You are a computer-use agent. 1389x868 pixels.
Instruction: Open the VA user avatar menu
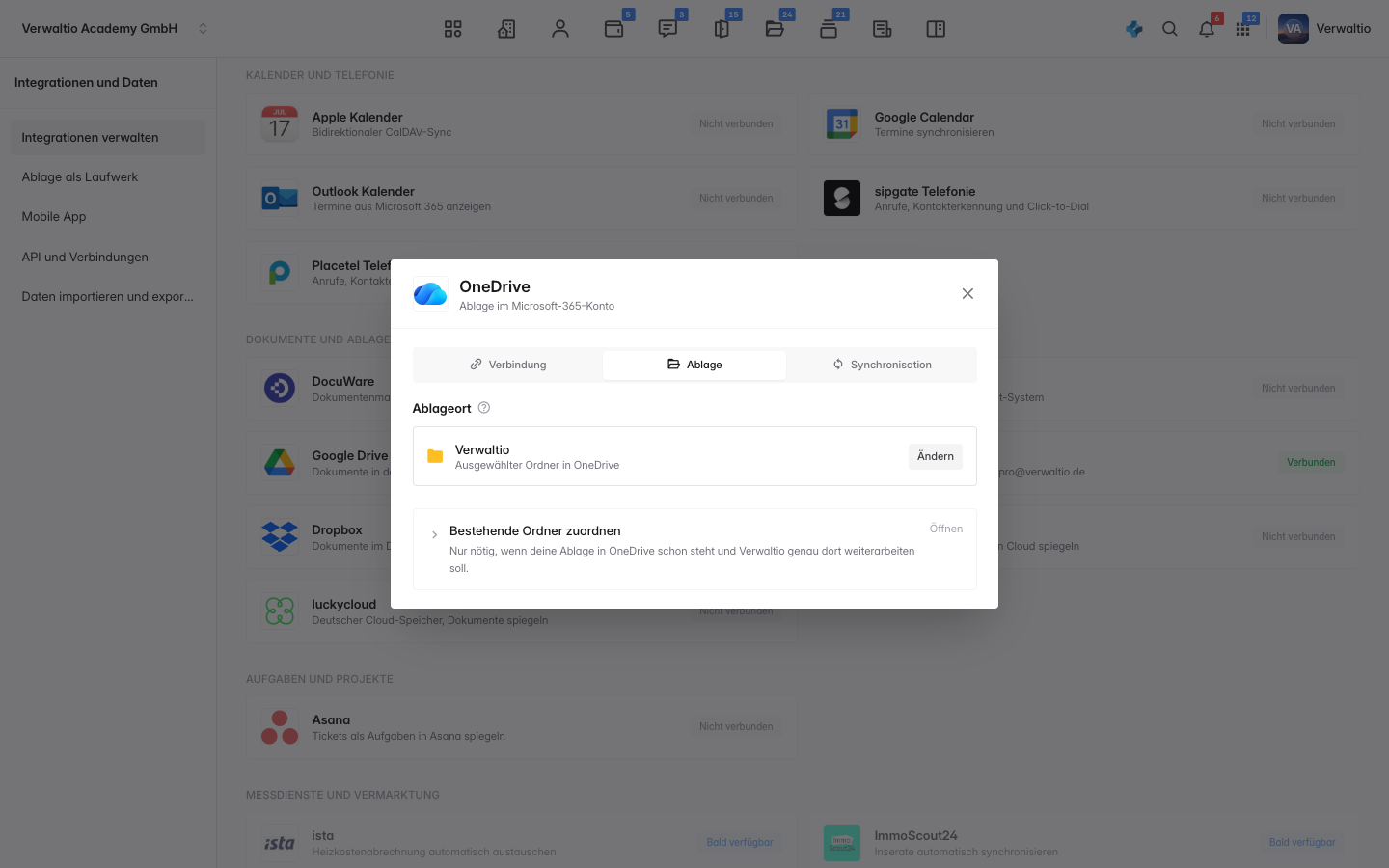(x=1294, y=29)
